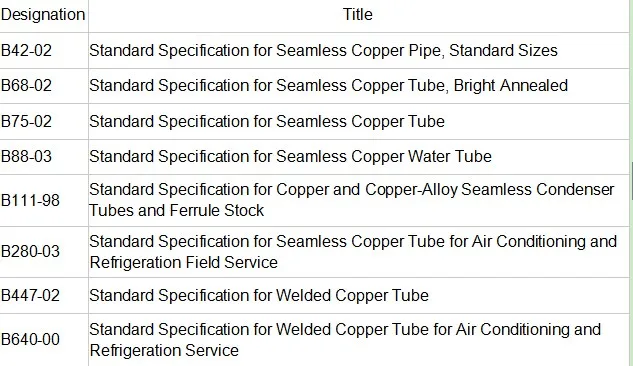Select designation cell B88-03
The image size is (633, 366).
(x=44, y=157)
